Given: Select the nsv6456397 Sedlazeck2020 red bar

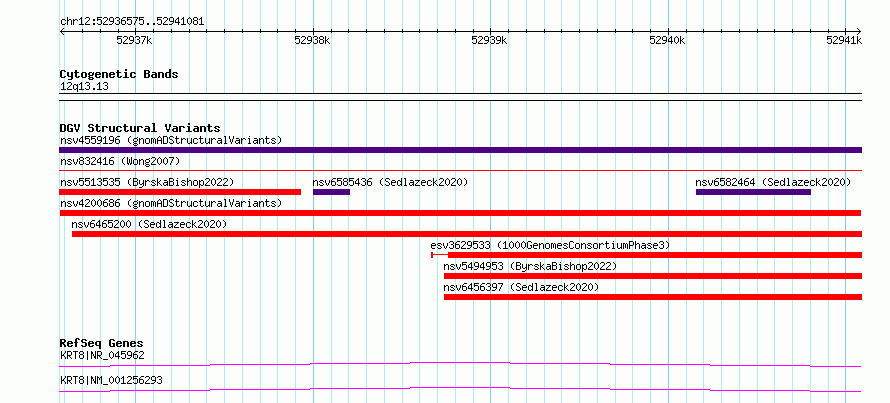Looking at the screenshot, I should 653,297.
